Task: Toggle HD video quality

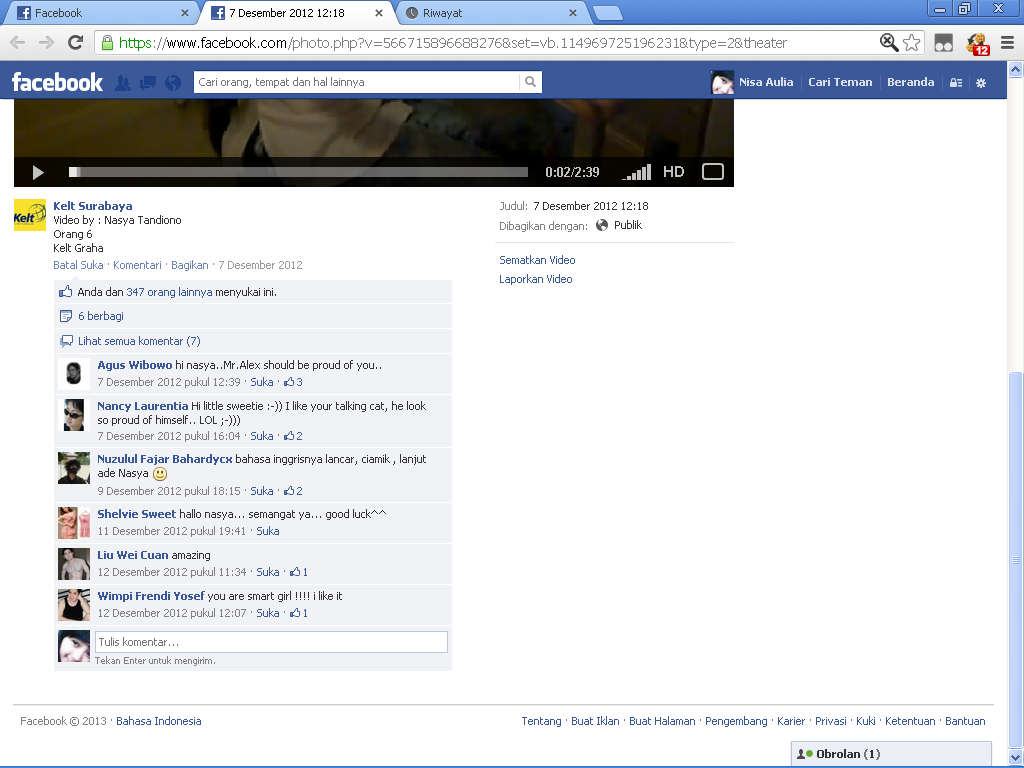Action: point(673,172)
